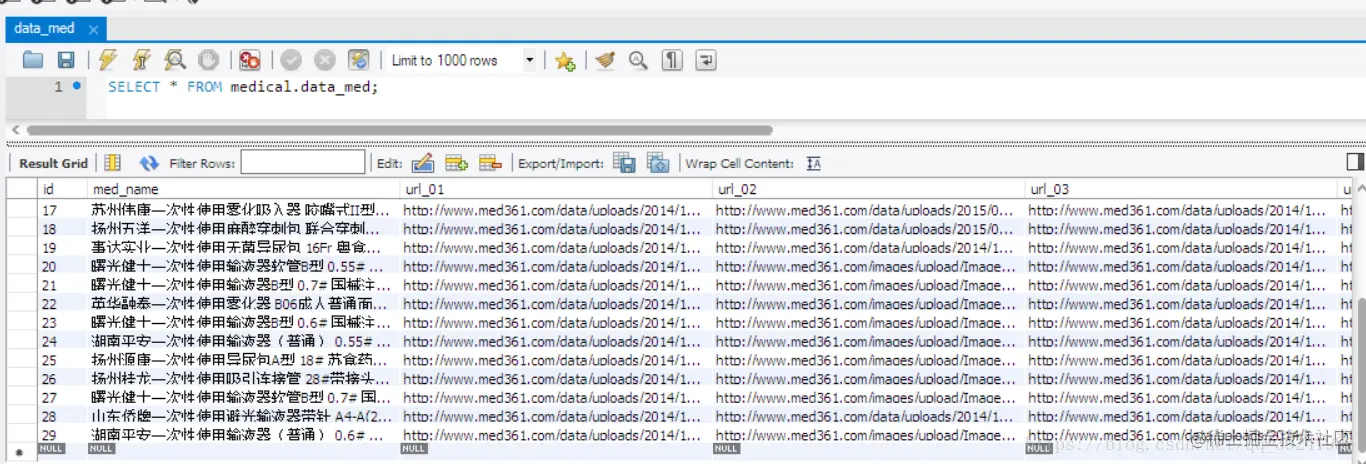Click the Result Grid button
Screen dimensions: 1366x464
pyautogui.click(x=54, y=164)
